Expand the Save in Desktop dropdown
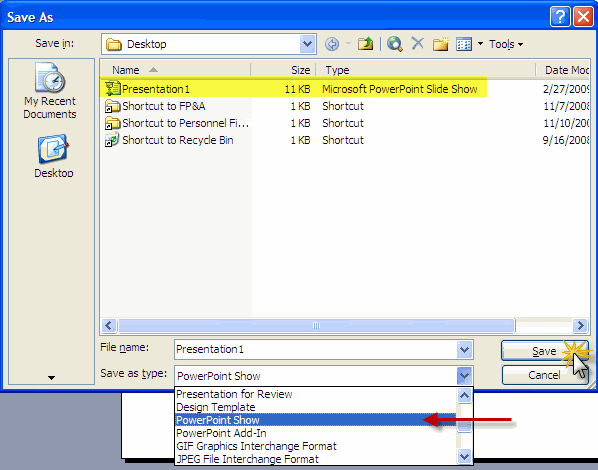This screenshot has width=598, height=470. pos(307,44)
